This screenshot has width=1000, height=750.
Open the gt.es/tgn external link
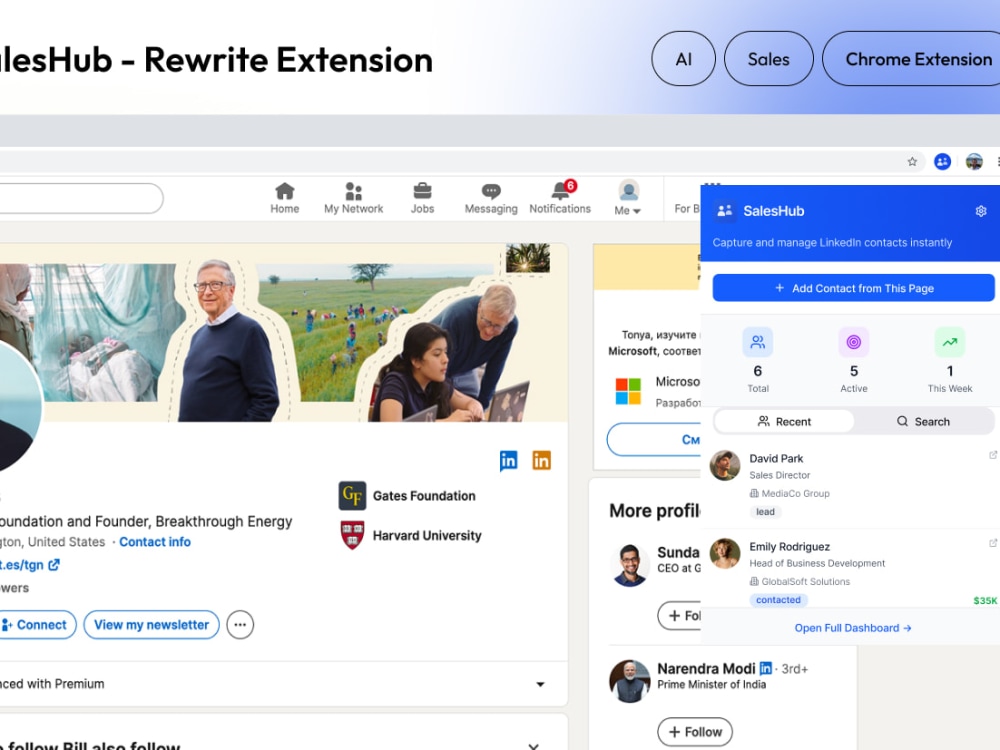tap(29, 565)
